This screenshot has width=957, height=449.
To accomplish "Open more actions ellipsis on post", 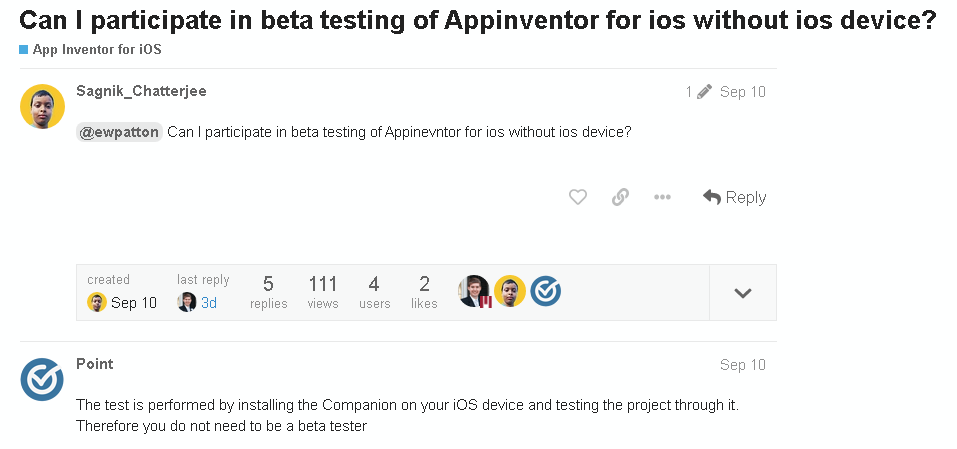I will click(662, 197).
